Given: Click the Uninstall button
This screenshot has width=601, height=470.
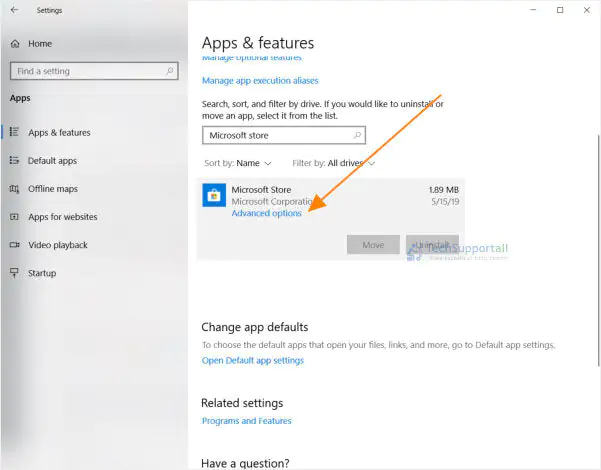Looking at the screenshot, I should pyautogui.click(x=432, y=245).
